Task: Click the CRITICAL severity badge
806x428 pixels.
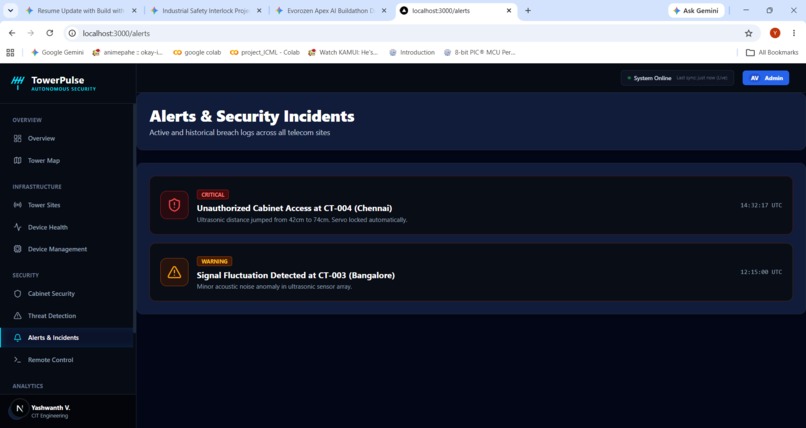Action: pyautogui.click(x=213, y=195)
